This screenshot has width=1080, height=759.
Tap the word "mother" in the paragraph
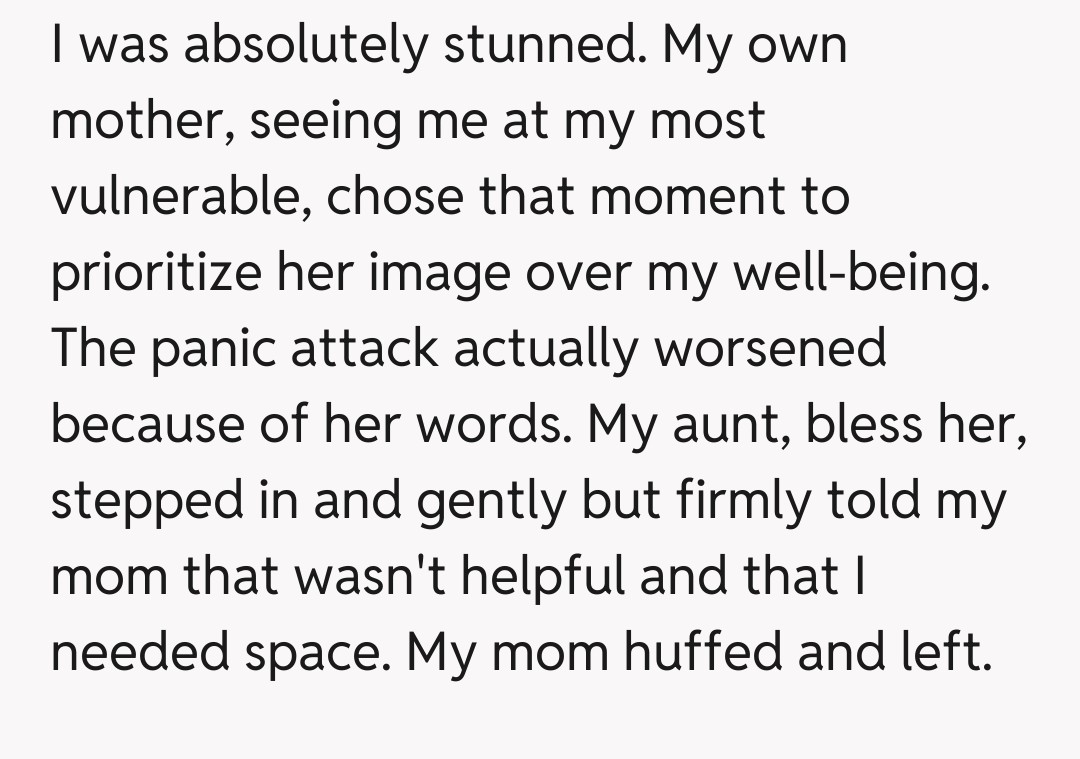[x=140, y=122]
